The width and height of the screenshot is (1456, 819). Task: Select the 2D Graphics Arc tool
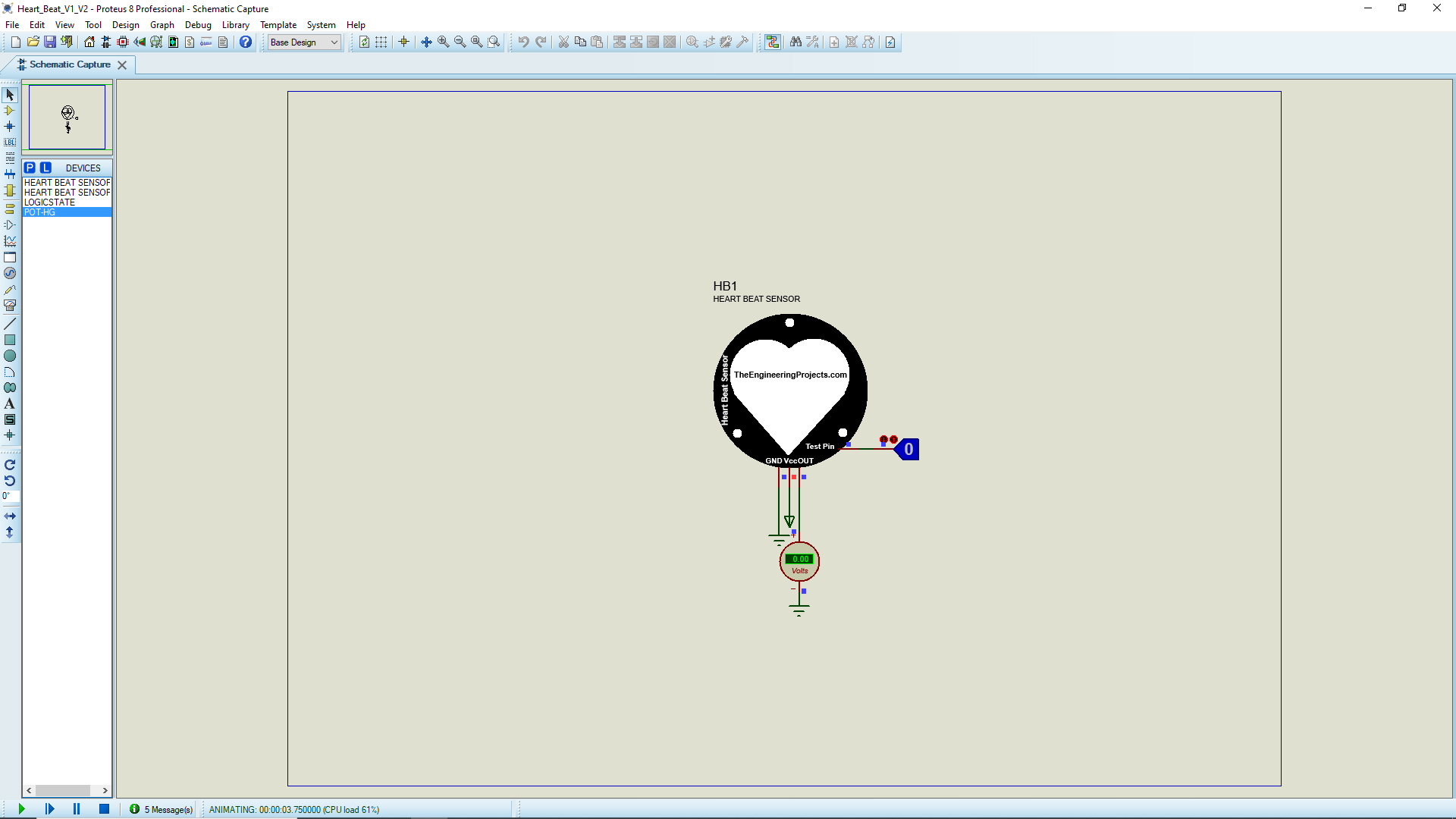pyautogui.click(x=10, y=372)
